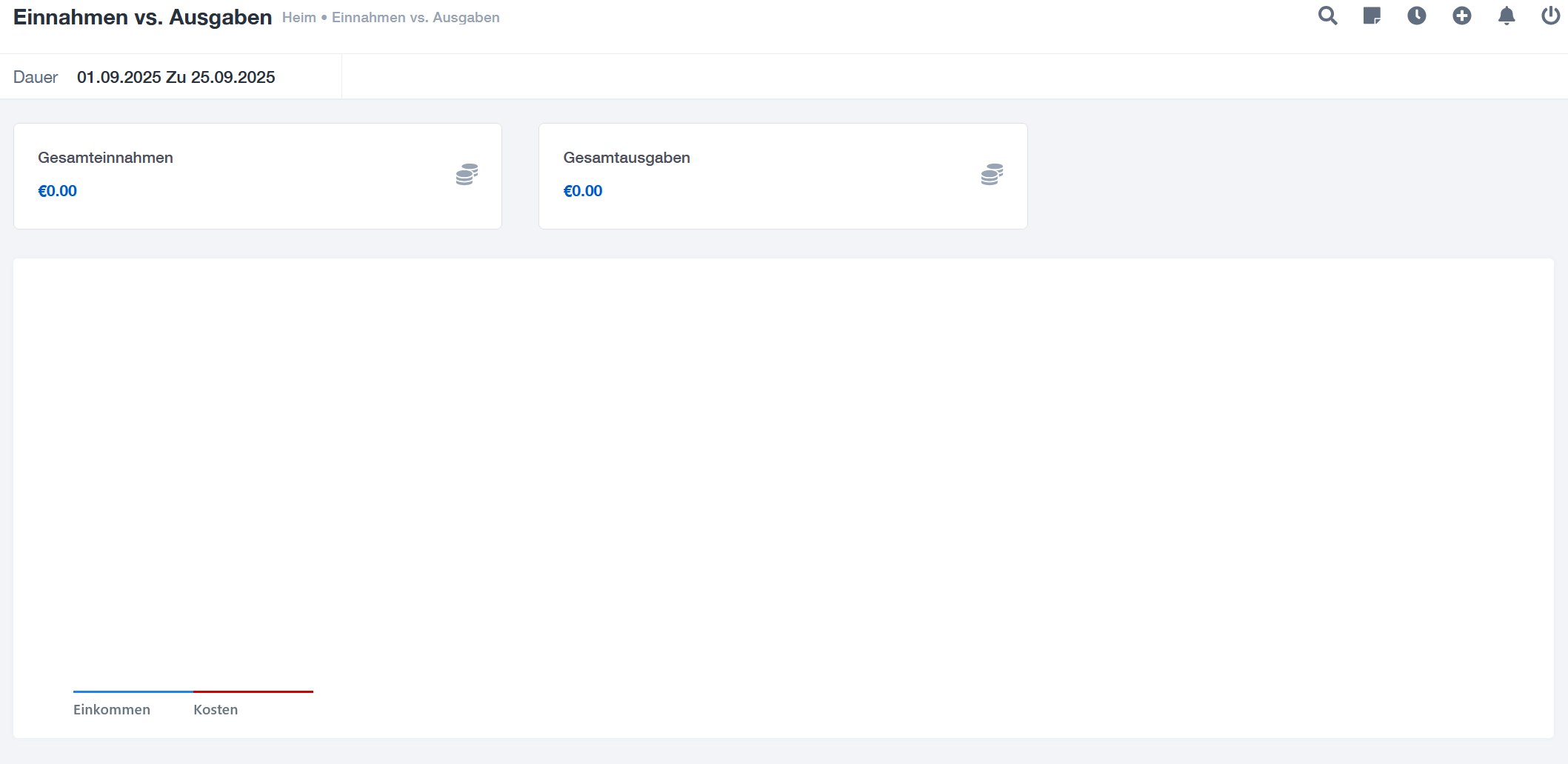
Task: Click the power logout icon
Action: pos(1550,16)
